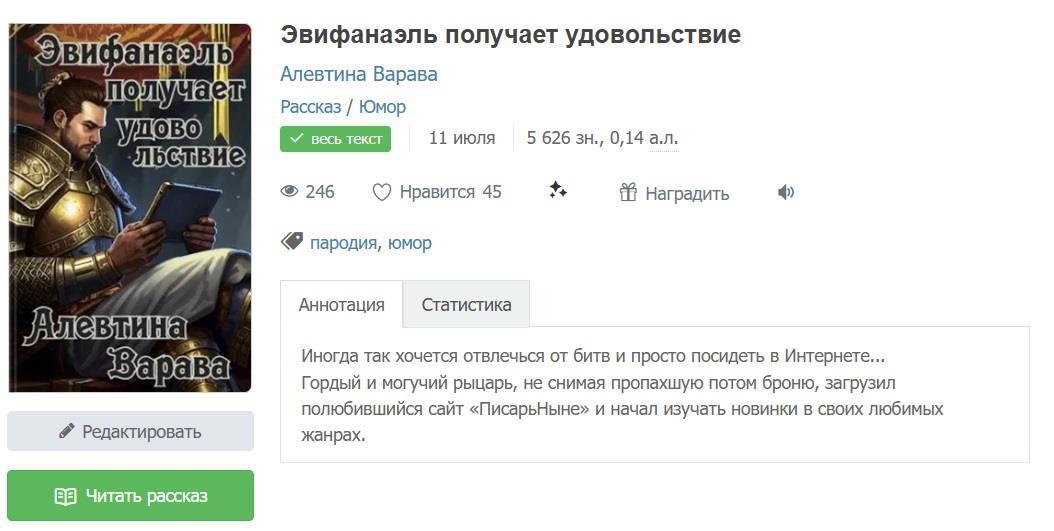Click the underlined а.л. abbreviation
Image resolution: width=1054 pixels, height=531 pixels.
[663, 138]
